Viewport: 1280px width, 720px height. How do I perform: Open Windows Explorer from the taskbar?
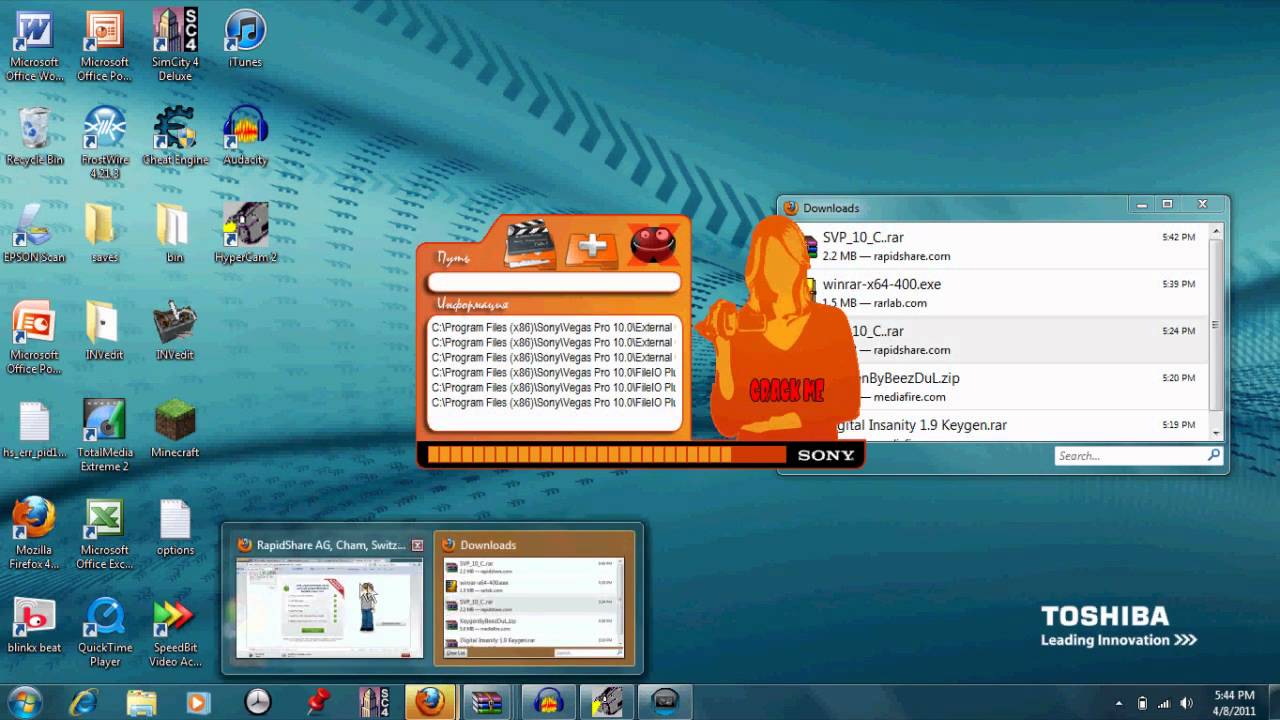[x=141, y=702]
